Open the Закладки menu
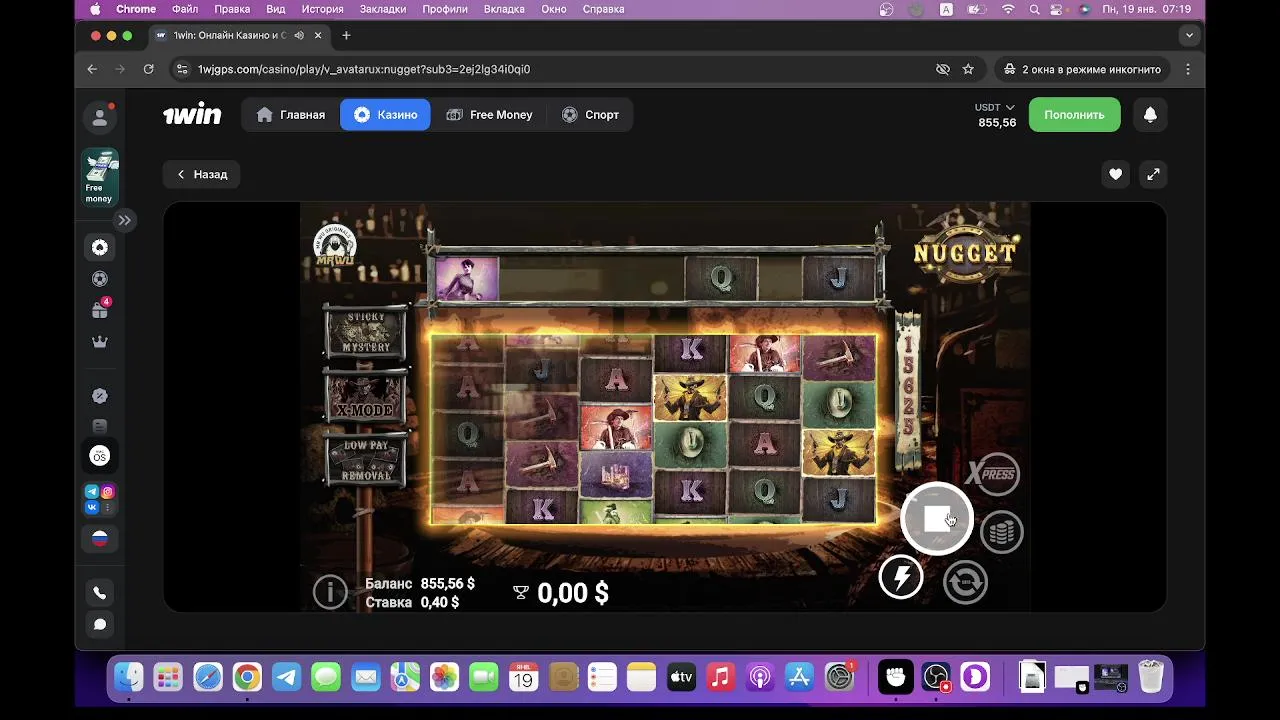Screen dimensions: 1280x720 (382, 9)
